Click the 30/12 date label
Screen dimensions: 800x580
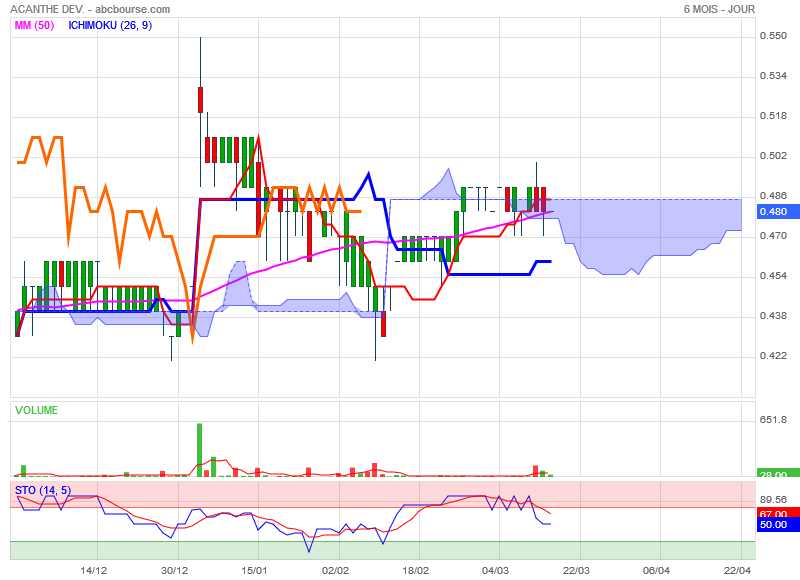pyautogui.click(x=174, y=570)
